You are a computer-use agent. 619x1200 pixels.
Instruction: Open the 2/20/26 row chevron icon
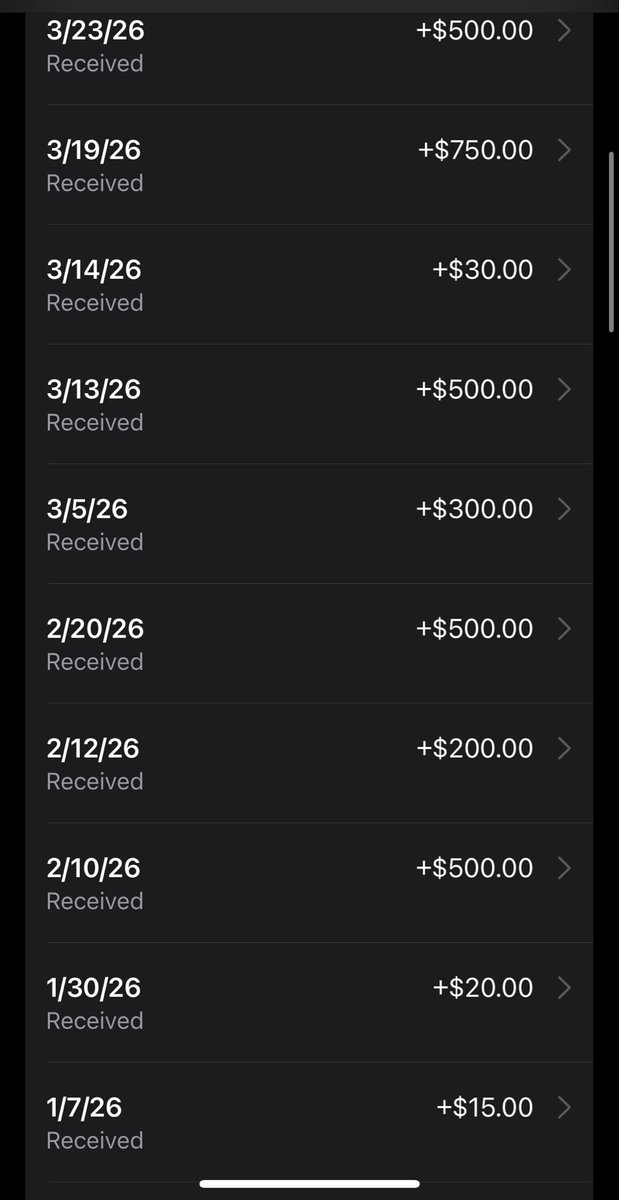tap(564, 628)
